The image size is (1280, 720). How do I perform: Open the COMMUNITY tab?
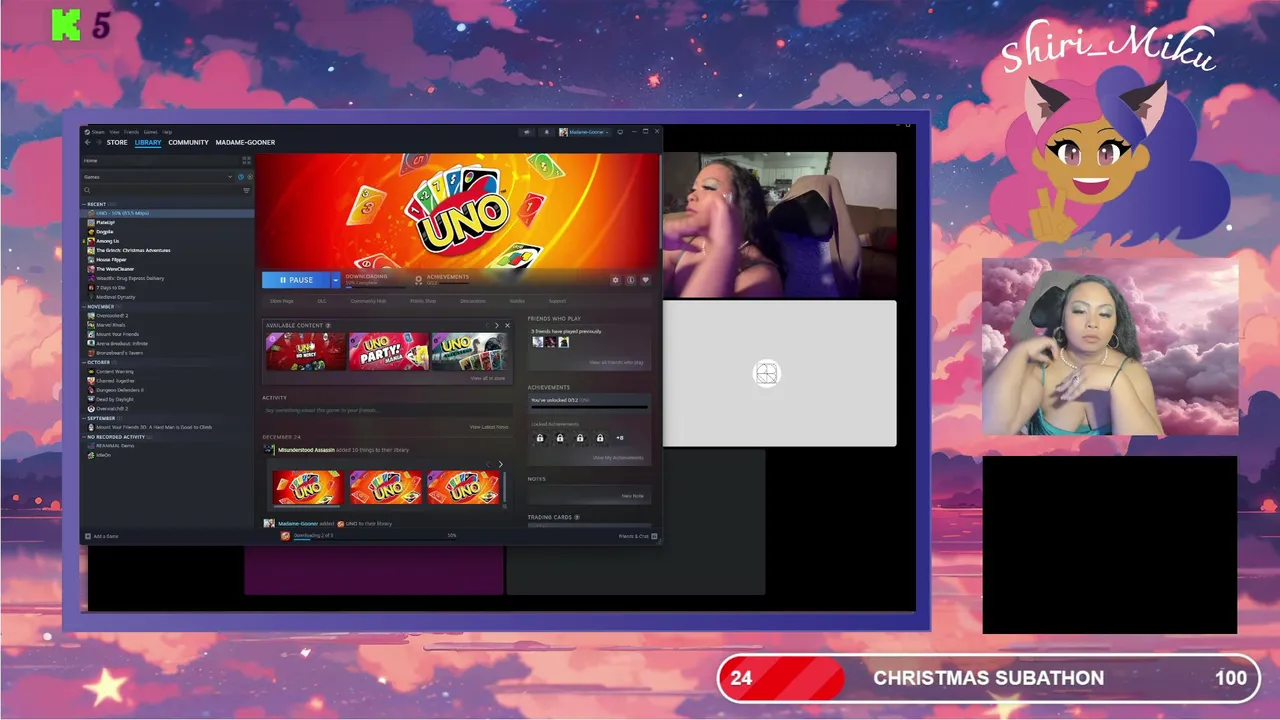click(x=188, y=142)
